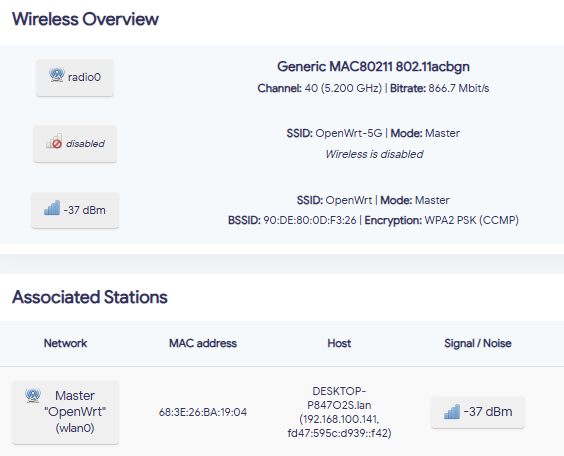
Task: Click the -37 dBm badge in Wireless Overview
Action: coord(75,210)
